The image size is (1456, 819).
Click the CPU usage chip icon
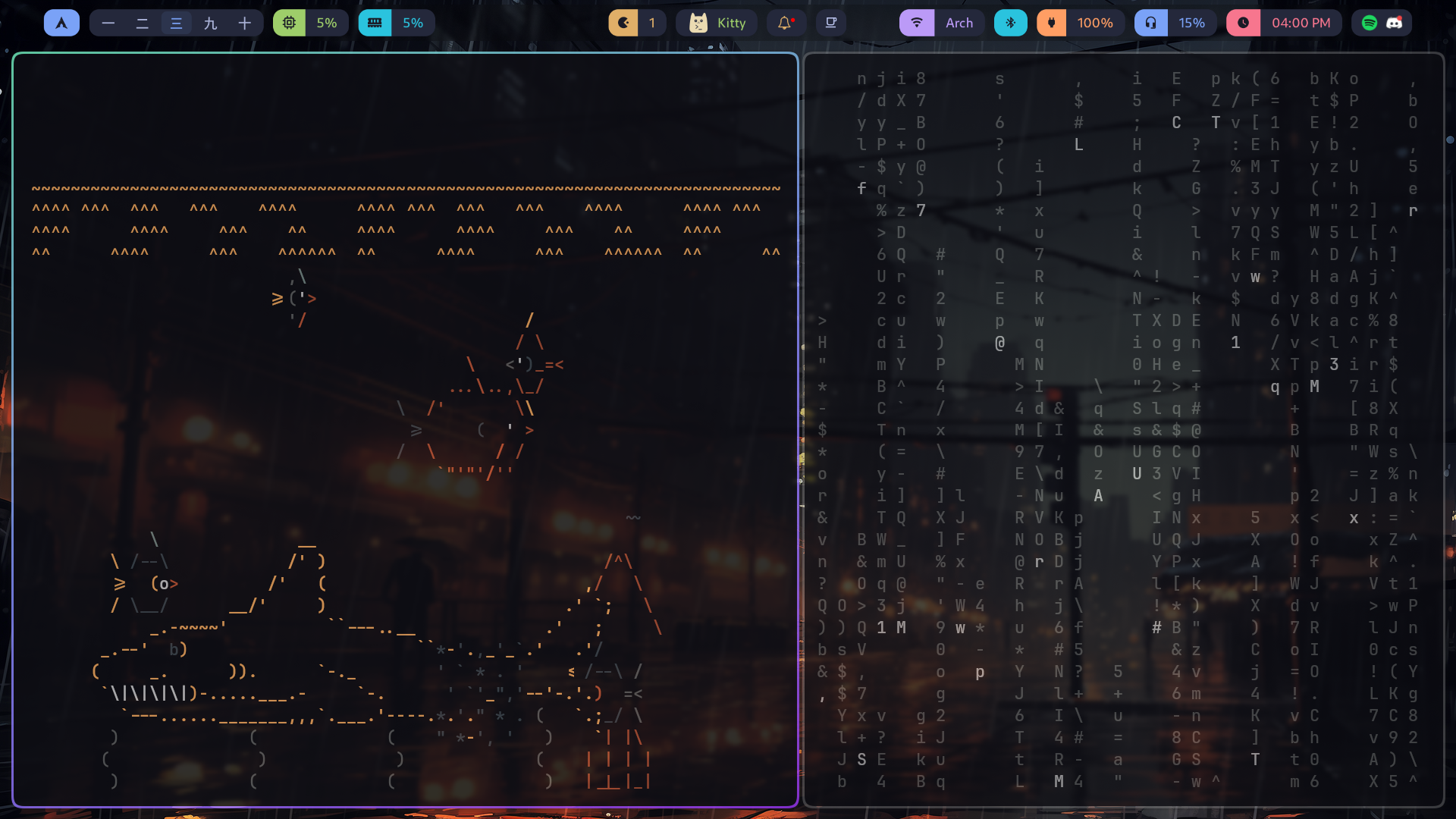[x=289, y=23]
